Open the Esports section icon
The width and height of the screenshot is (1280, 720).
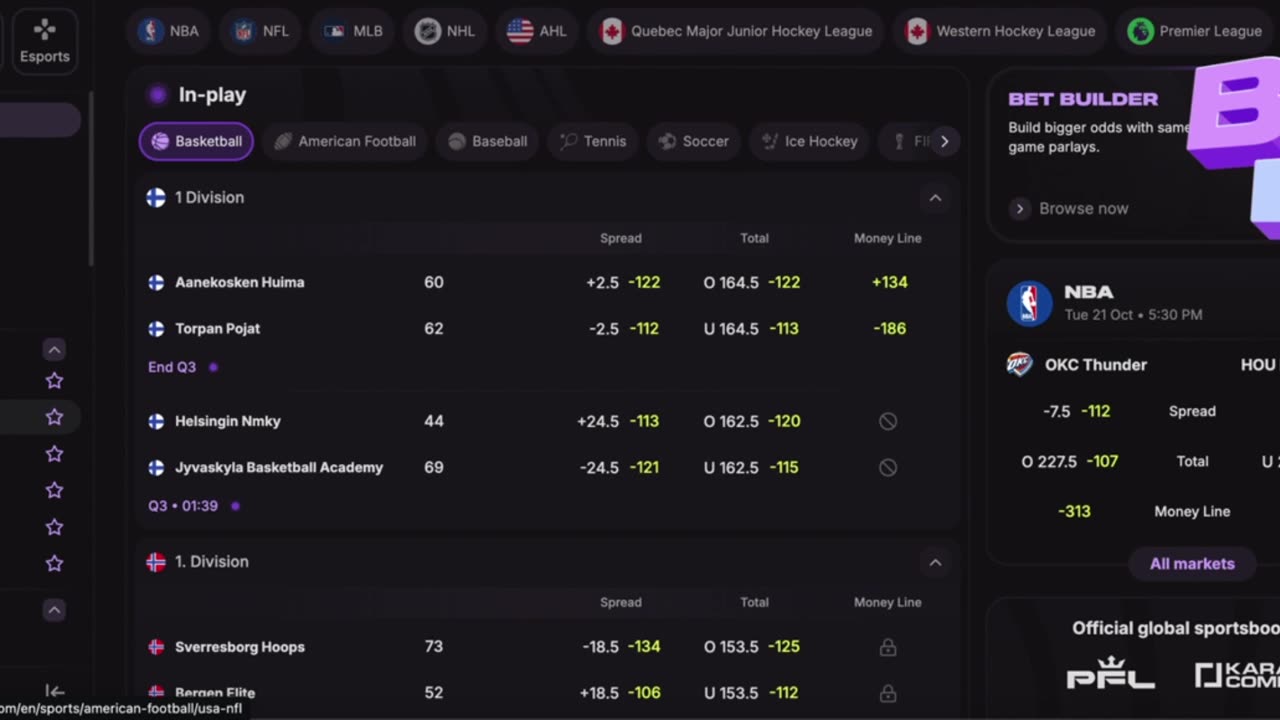45,31
